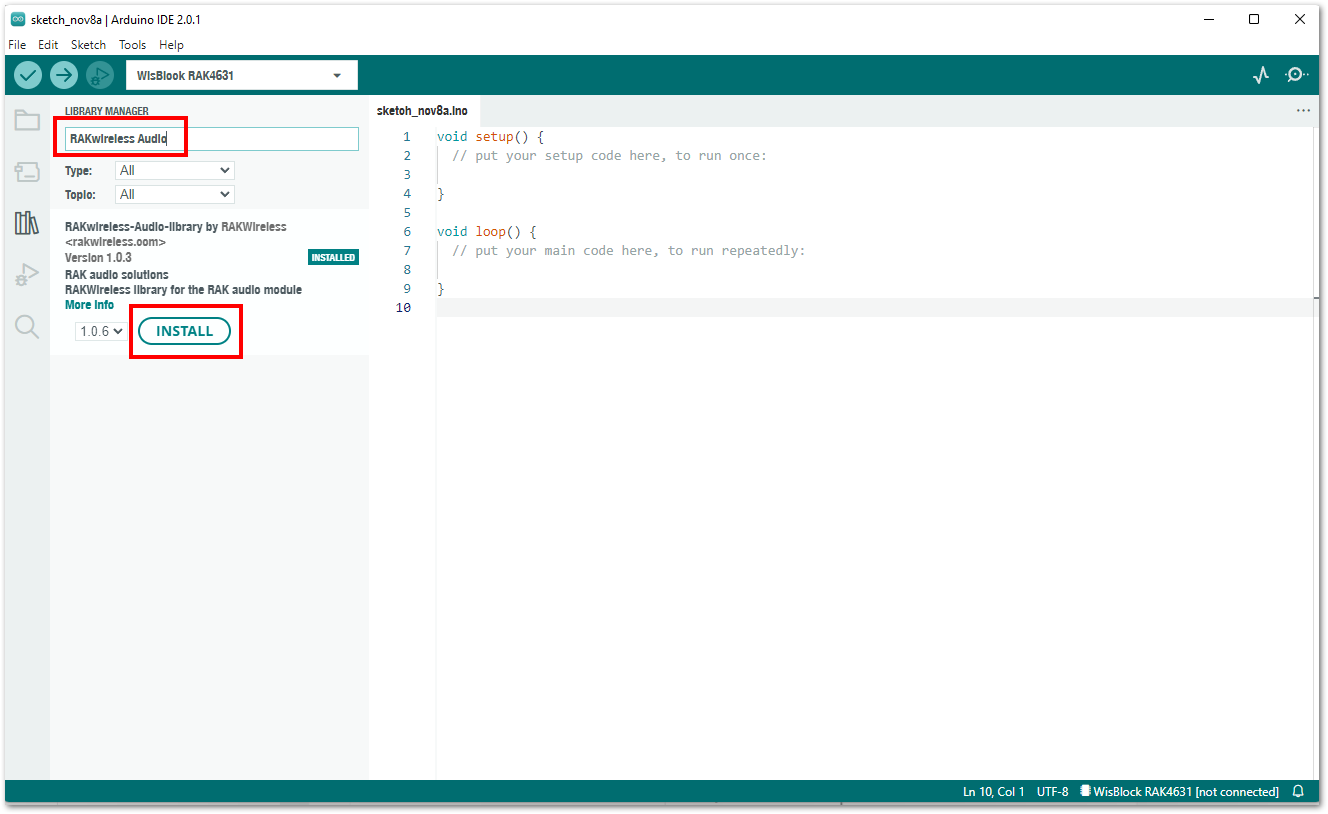Viewport: 1328px width, 814px height.
Task: Open the Search magnifier sidebar icon
Action: point(27,327)
